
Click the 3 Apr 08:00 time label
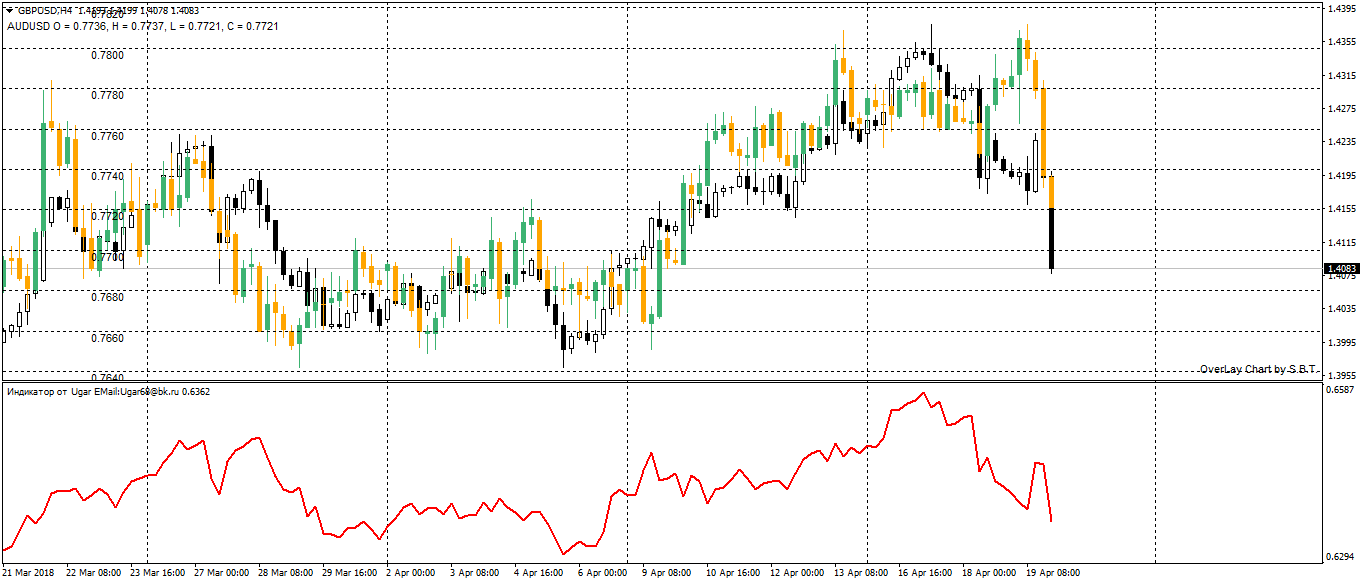475,573
